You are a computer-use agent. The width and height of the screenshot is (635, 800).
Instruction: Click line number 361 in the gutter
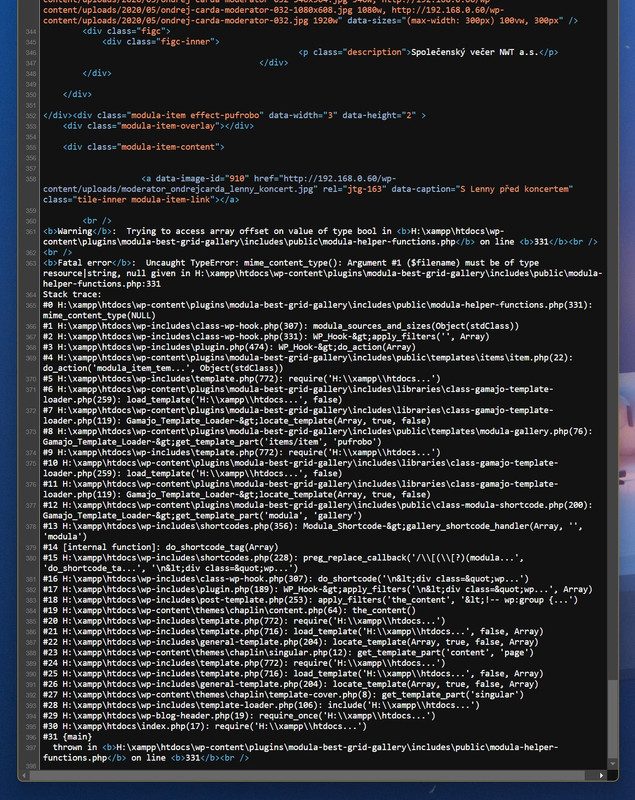coord(31,232)
